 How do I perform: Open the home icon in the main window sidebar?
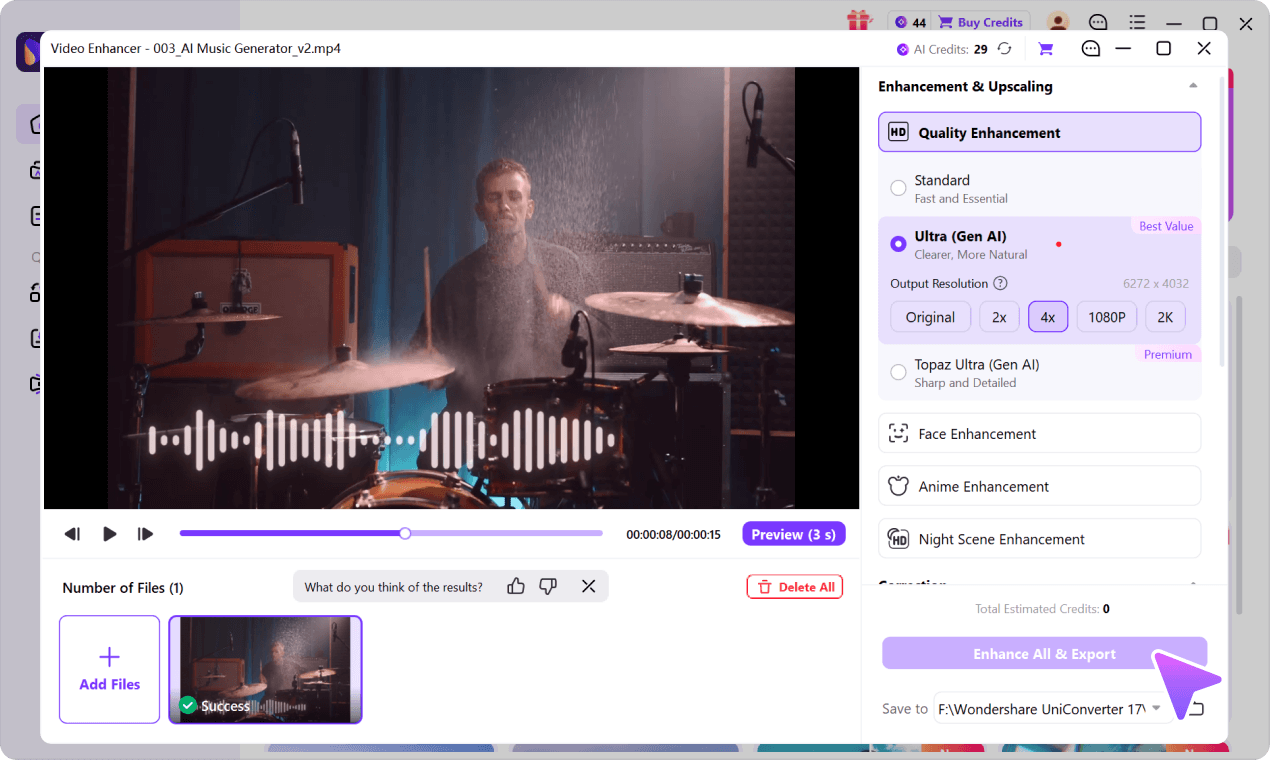[35, 124]
